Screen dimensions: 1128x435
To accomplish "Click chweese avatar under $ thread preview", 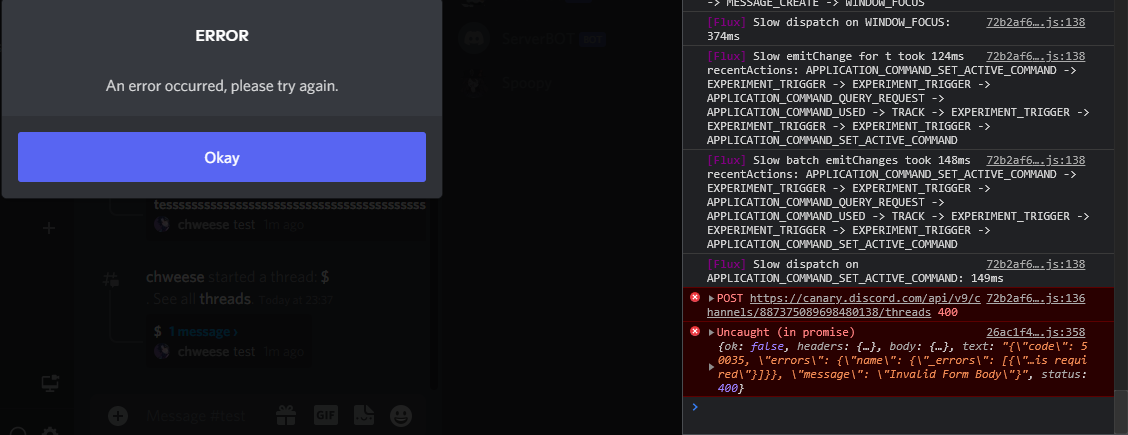I will click(163, 352).
